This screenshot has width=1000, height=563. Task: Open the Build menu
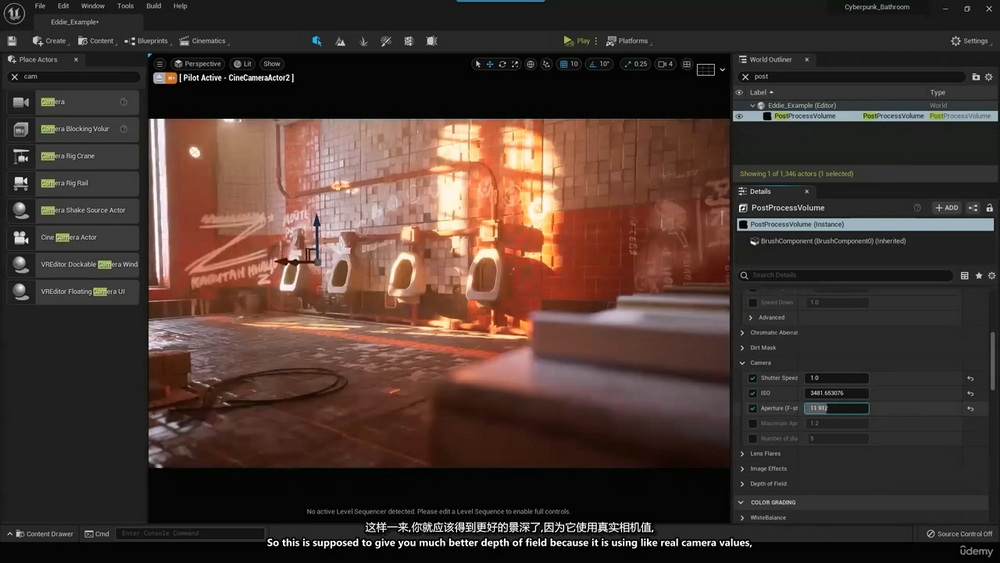point(154,6)
